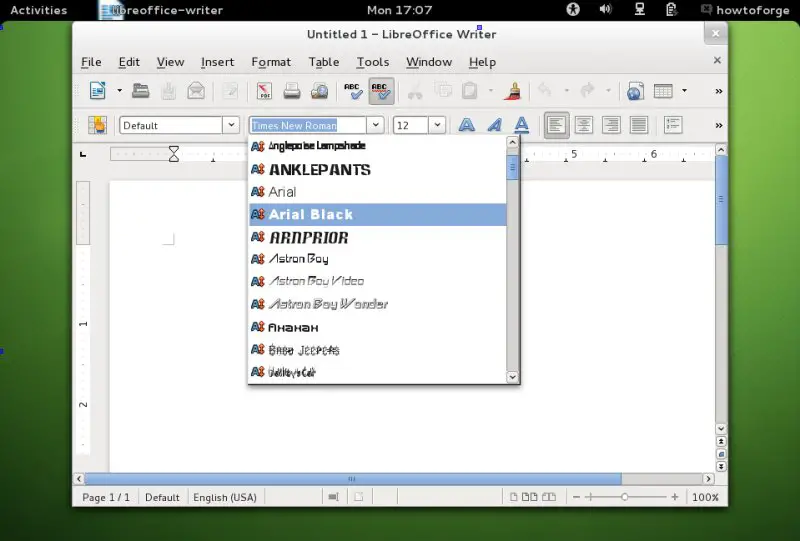Image resolution: width=800 pixels, height=541 pixels.
Task: Open the paragraph style Default dropdown
Action: tap(231, 125)
